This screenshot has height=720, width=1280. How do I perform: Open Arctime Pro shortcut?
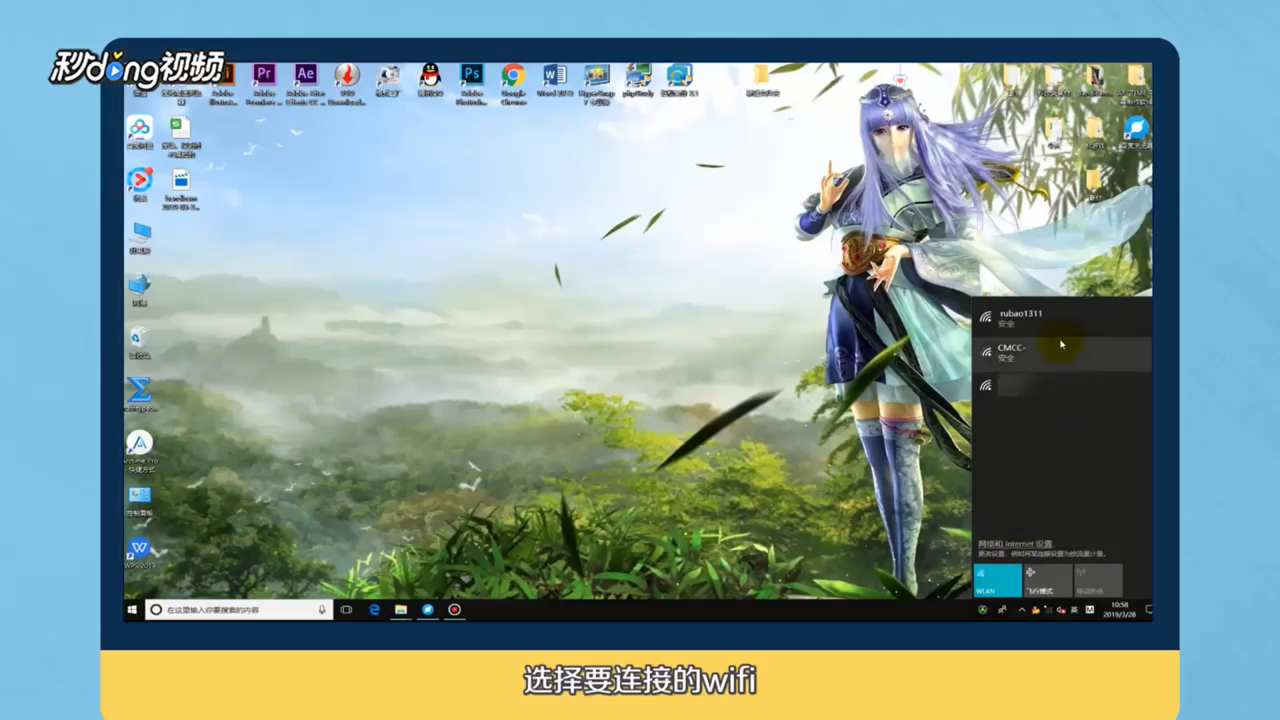(140, 449)
